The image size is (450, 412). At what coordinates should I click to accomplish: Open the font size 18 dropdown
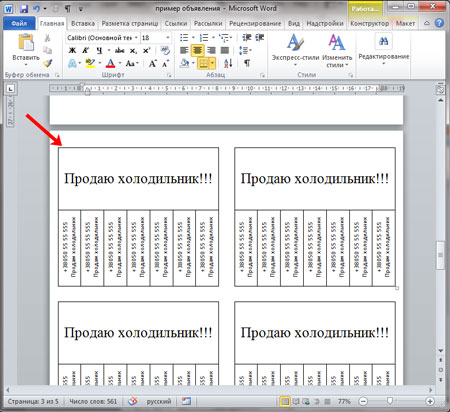(168, 38)
